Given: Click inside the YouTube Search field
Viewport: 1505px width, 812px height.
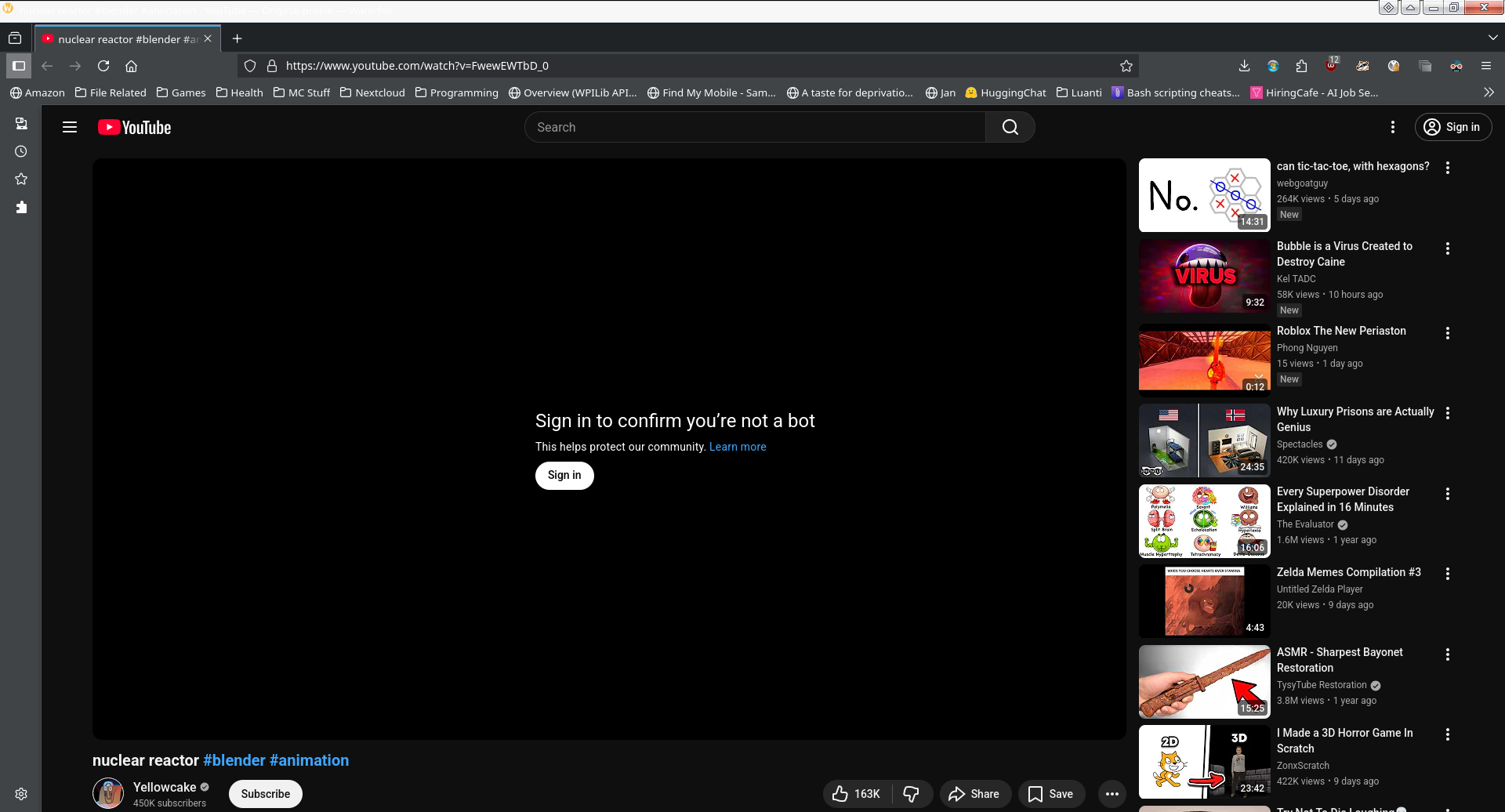Looking at the screenshot, I should 754,127.
